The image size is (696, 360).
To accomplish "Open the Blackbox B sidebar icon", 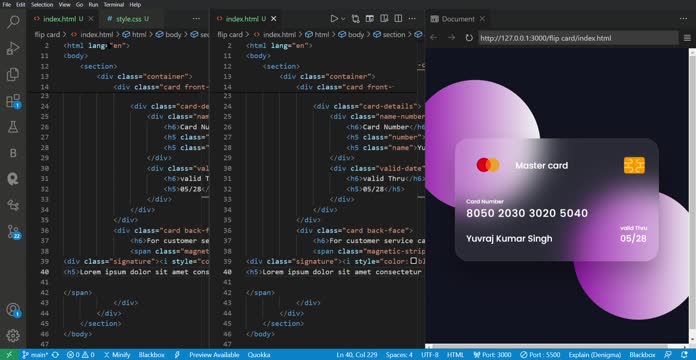I will (x=13, y=153).
